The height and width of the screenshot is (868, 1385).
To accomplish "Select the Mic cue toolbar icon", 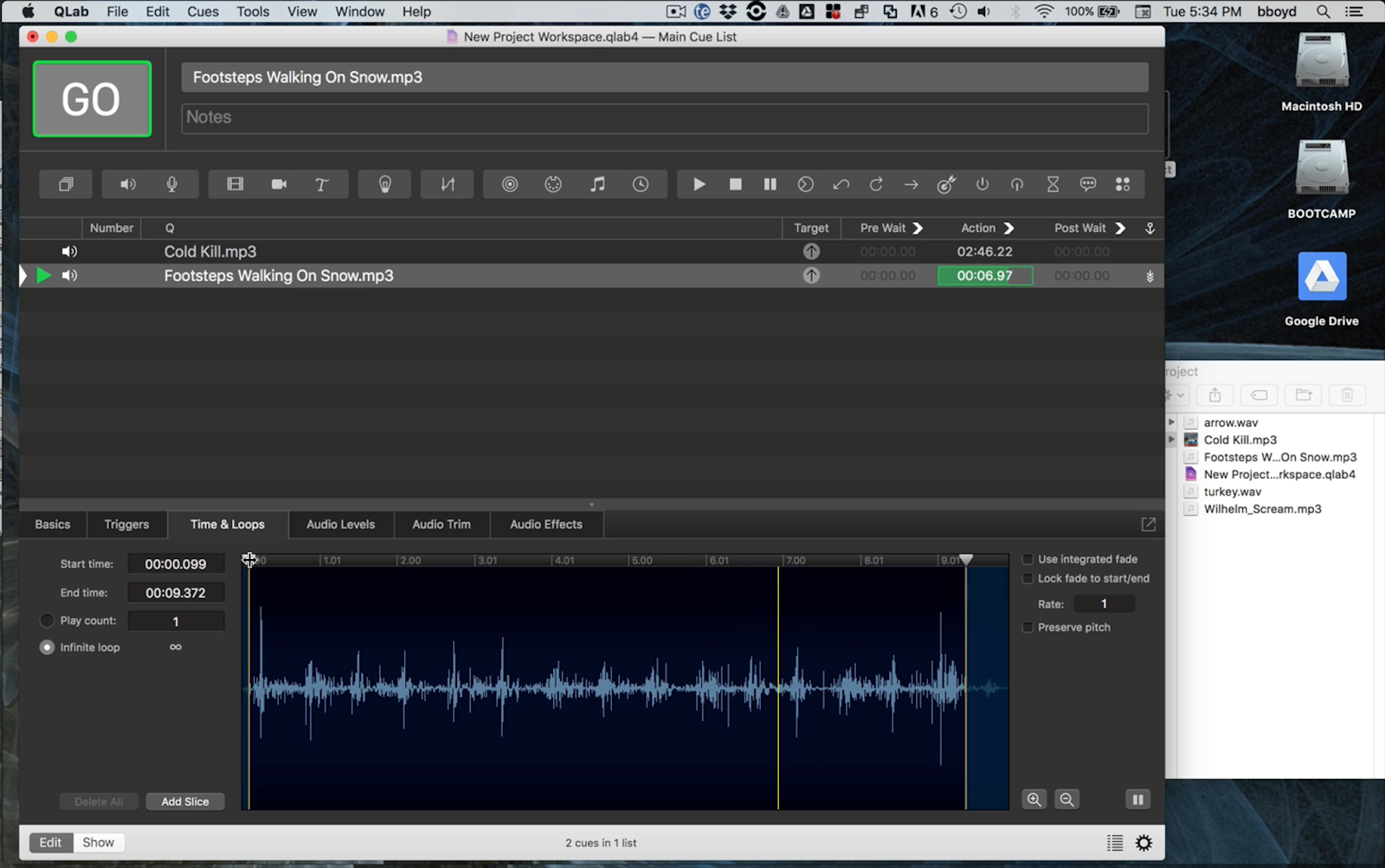I will 171,184.
